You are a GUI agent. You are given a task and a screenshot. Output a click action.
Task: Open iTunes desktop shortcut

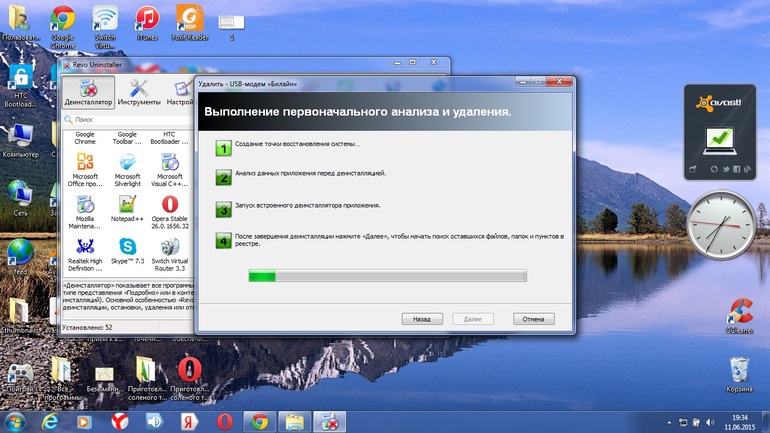147,22
